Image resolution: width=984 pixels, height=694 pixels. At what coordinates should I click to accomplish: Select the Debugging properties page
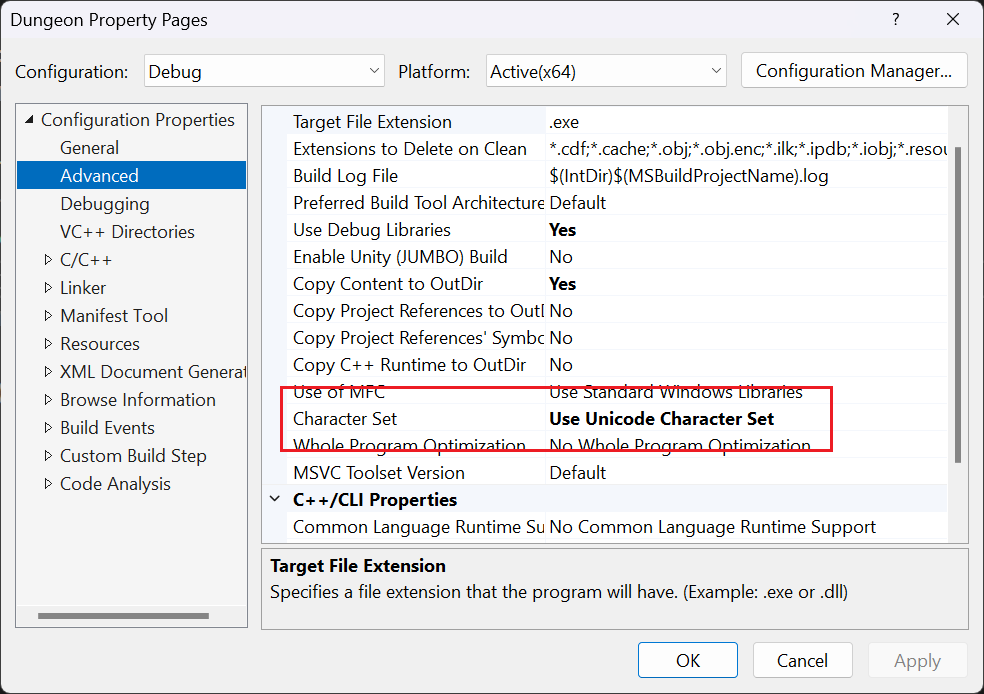pos(104,204)
